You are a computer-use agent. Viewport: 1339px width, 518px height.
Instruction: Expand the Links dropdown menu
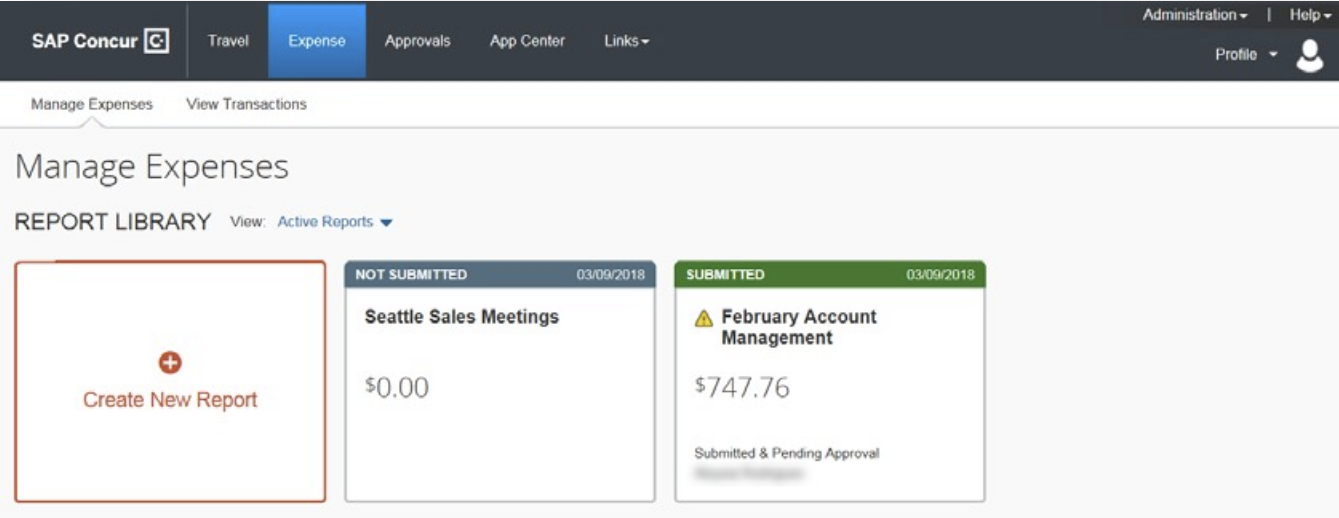coord(627,41)
